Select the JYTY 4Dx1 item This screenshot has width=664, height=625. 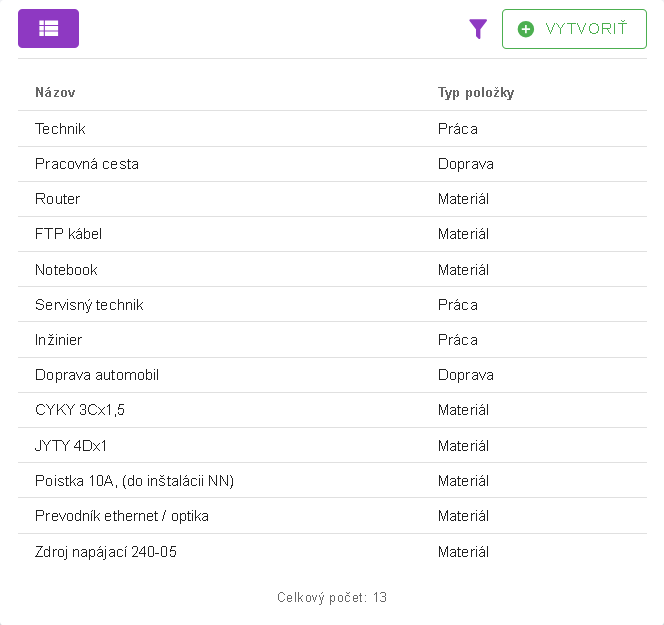[x=71, y=446]
